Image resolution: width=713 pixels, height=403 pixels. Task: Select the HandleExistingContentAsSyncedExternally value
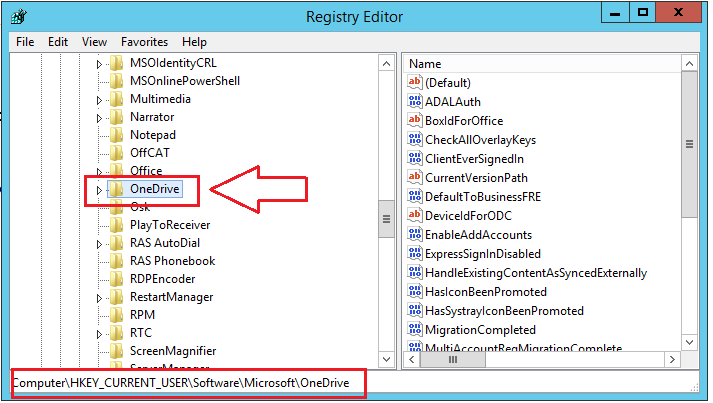[x=536, y=273]
